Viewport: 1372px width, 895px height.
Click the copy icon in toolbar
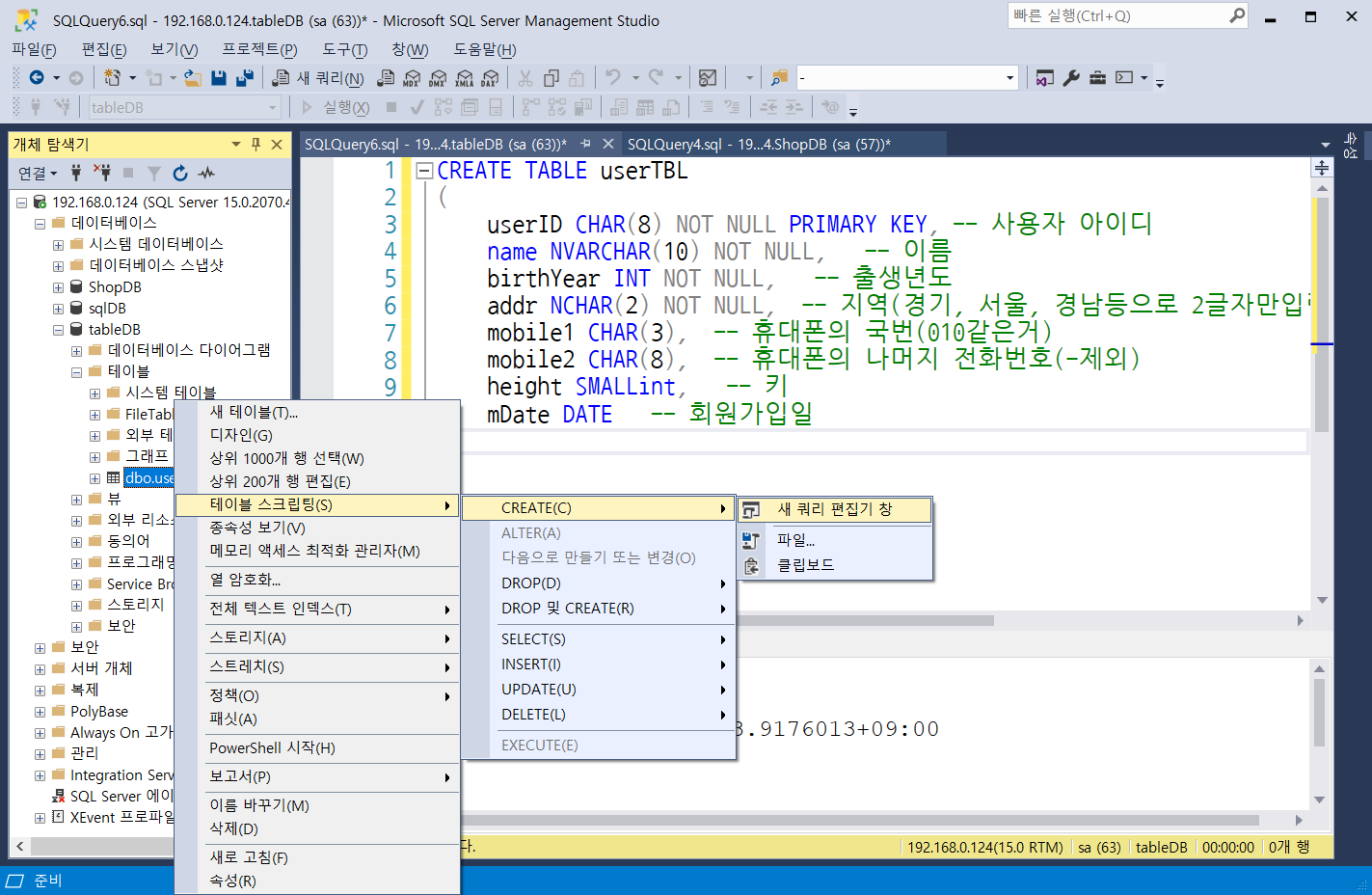(551, 78)
